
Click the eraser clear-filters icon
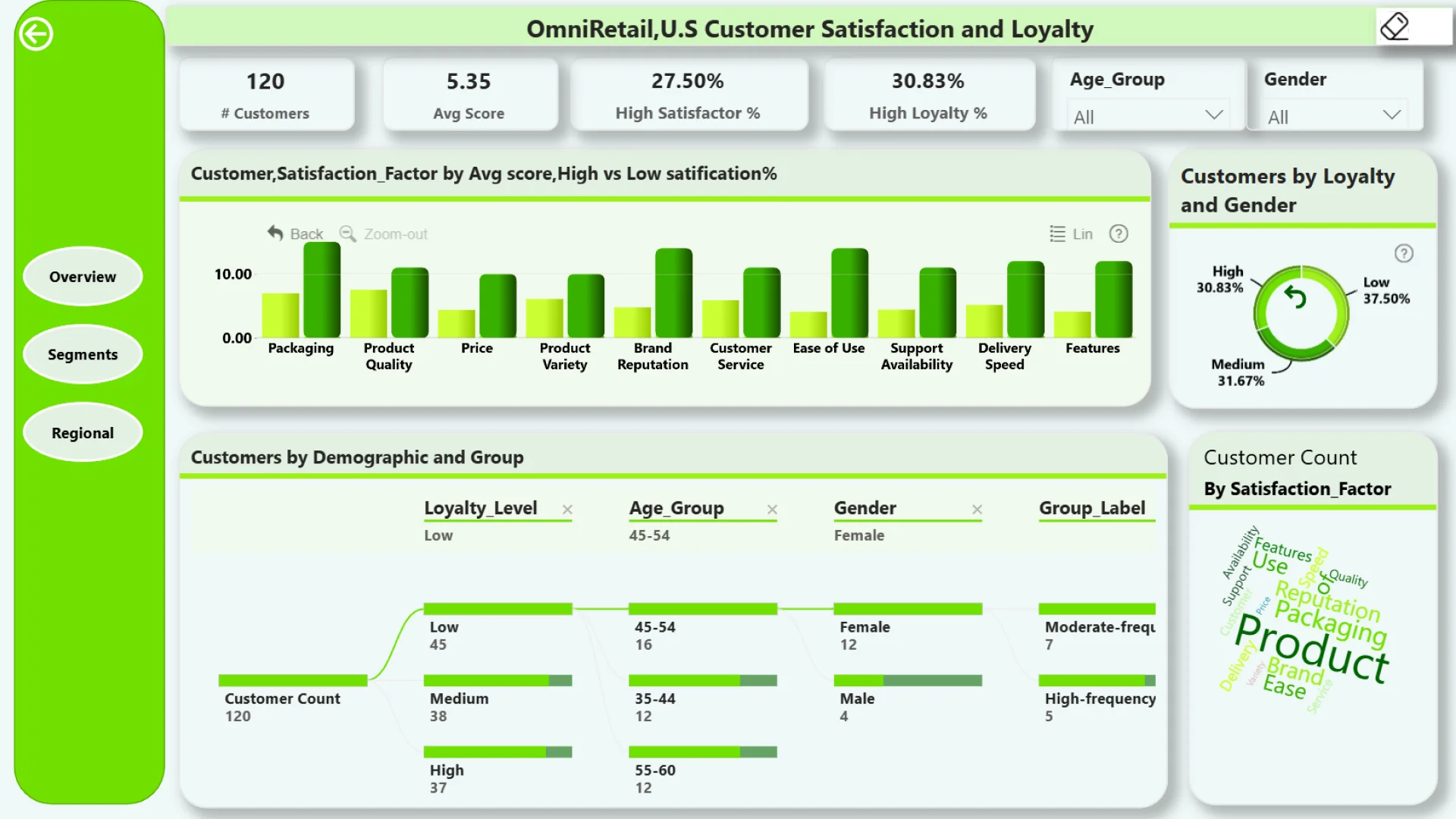coord(1395,27)
